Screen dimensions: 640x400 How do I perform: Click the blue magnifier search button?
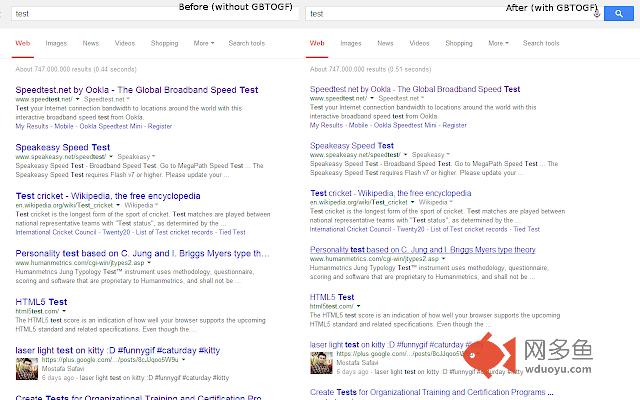tap(618, 13)
